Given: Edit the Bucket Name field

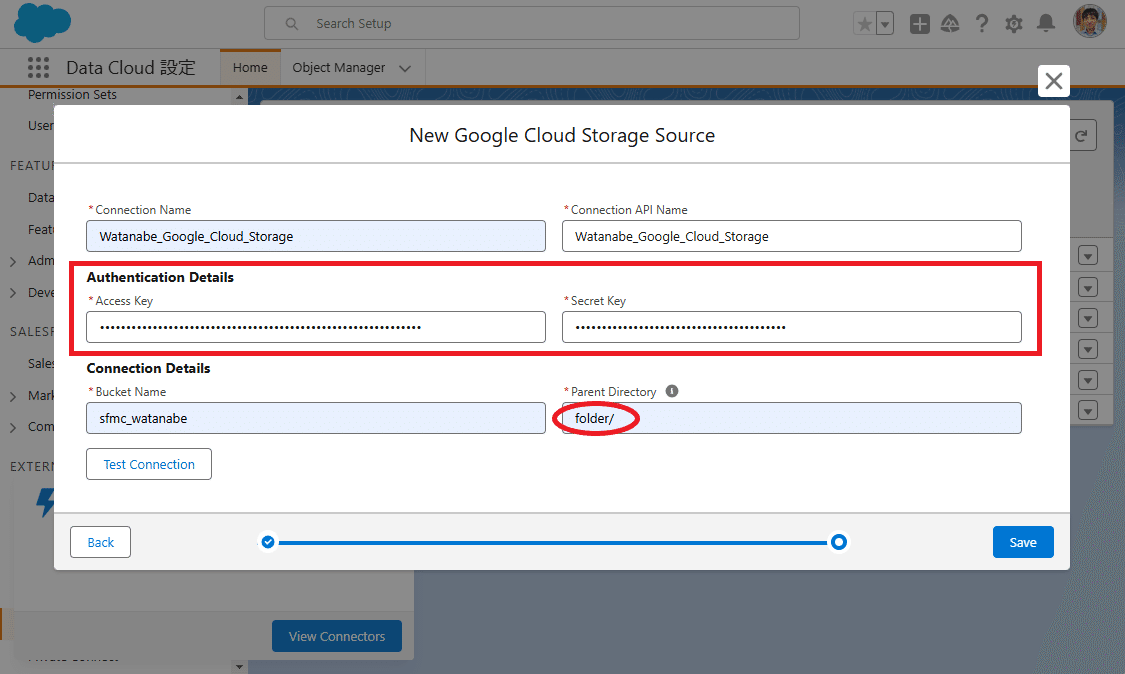Looking at the screenshot, I should [x=316, y=418].
